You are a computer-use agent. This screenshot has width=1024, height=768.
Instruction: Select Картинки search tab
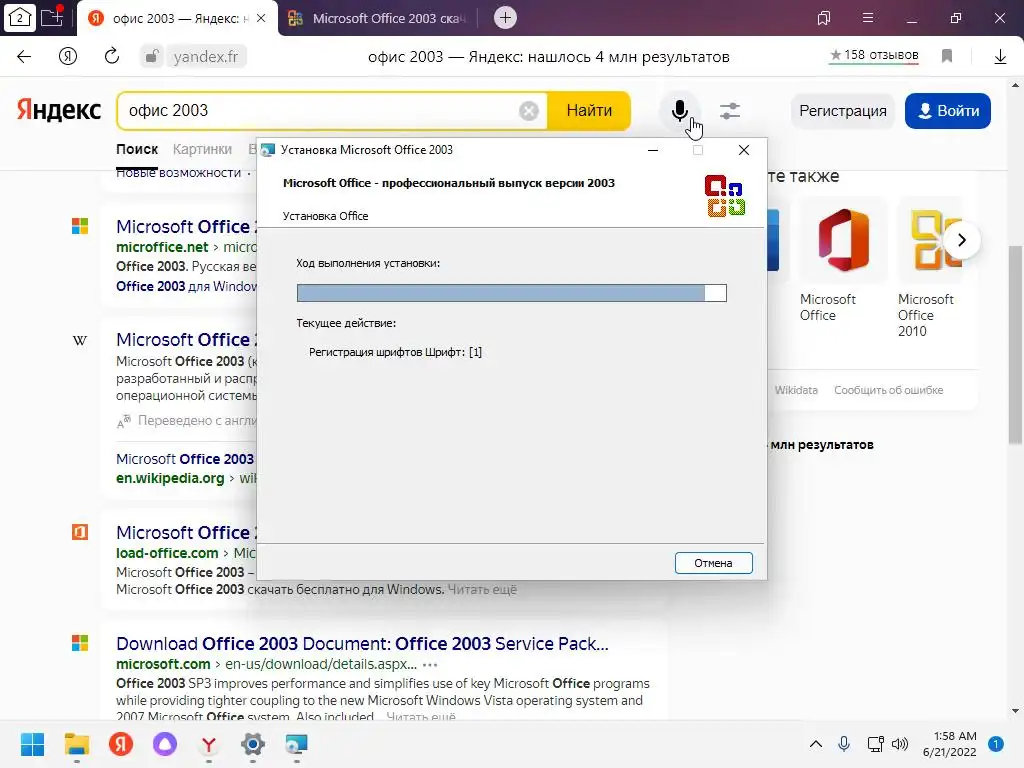[202, 149]
